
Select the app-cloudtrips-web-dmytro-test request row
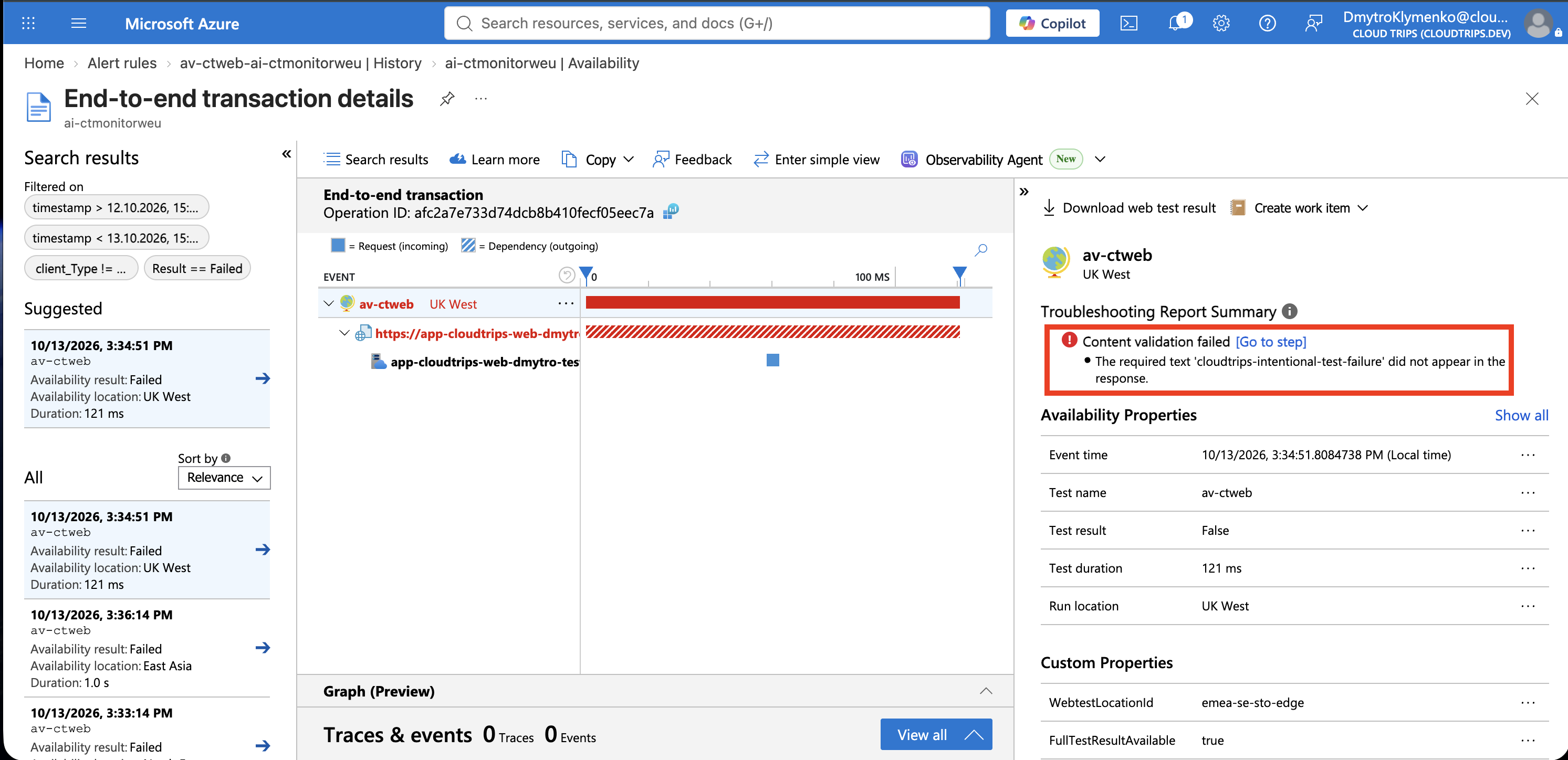tap(475, 362)
